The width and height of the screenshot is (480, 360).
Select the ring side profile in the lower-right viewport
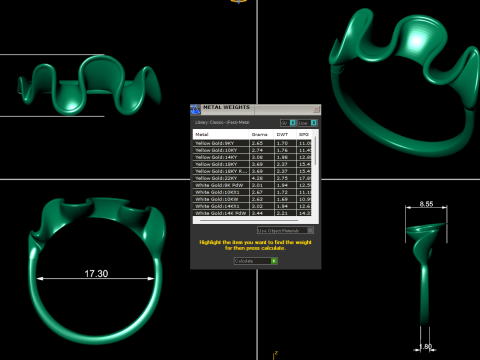point(425,273)
